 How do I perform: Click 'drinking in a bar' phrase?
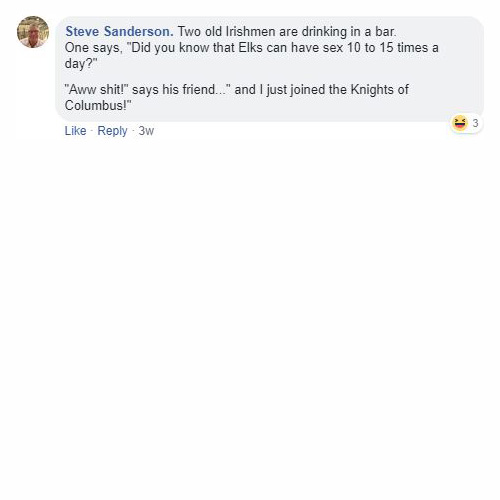click(349, 32)
